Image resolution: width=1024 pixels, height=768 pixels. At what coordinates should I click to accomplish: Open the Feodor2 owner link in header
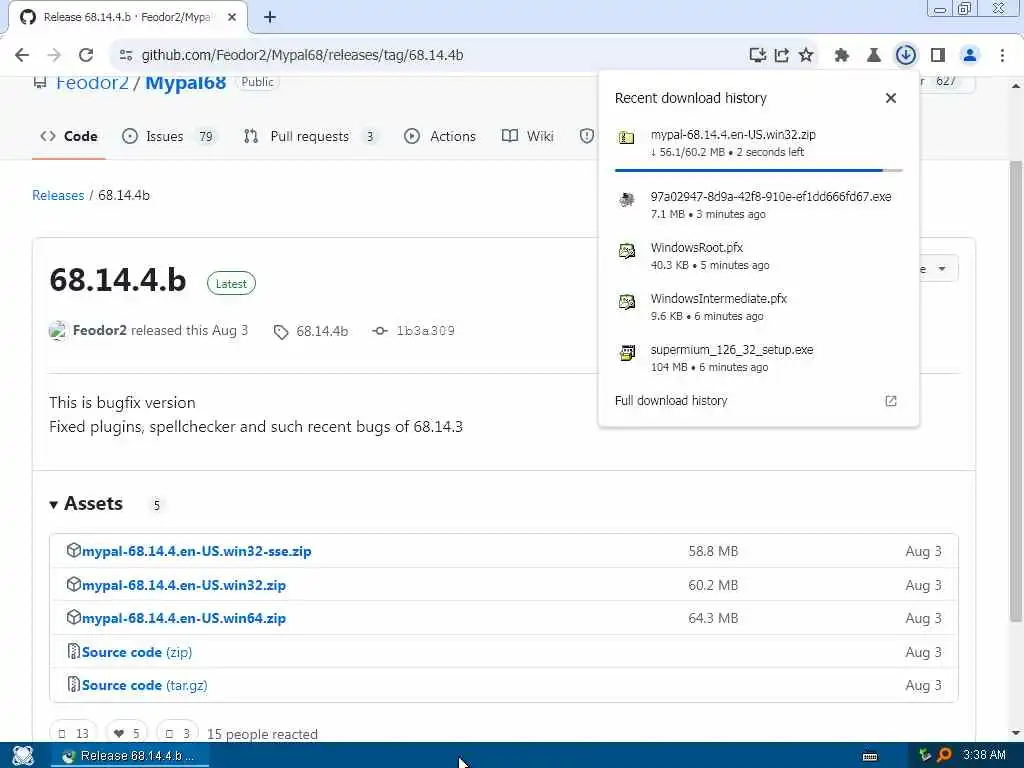[x=92, y=82]
